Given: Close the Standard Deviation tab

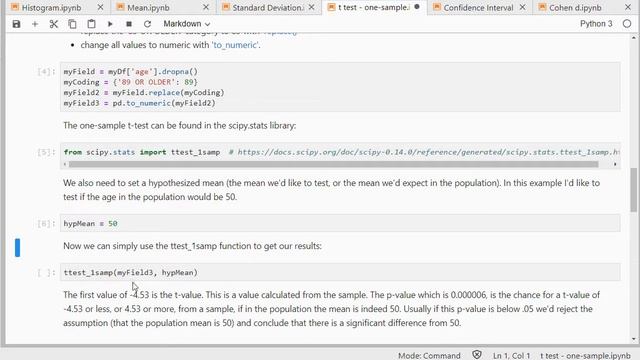Looking at the screenshot, I should click(311, 7).
